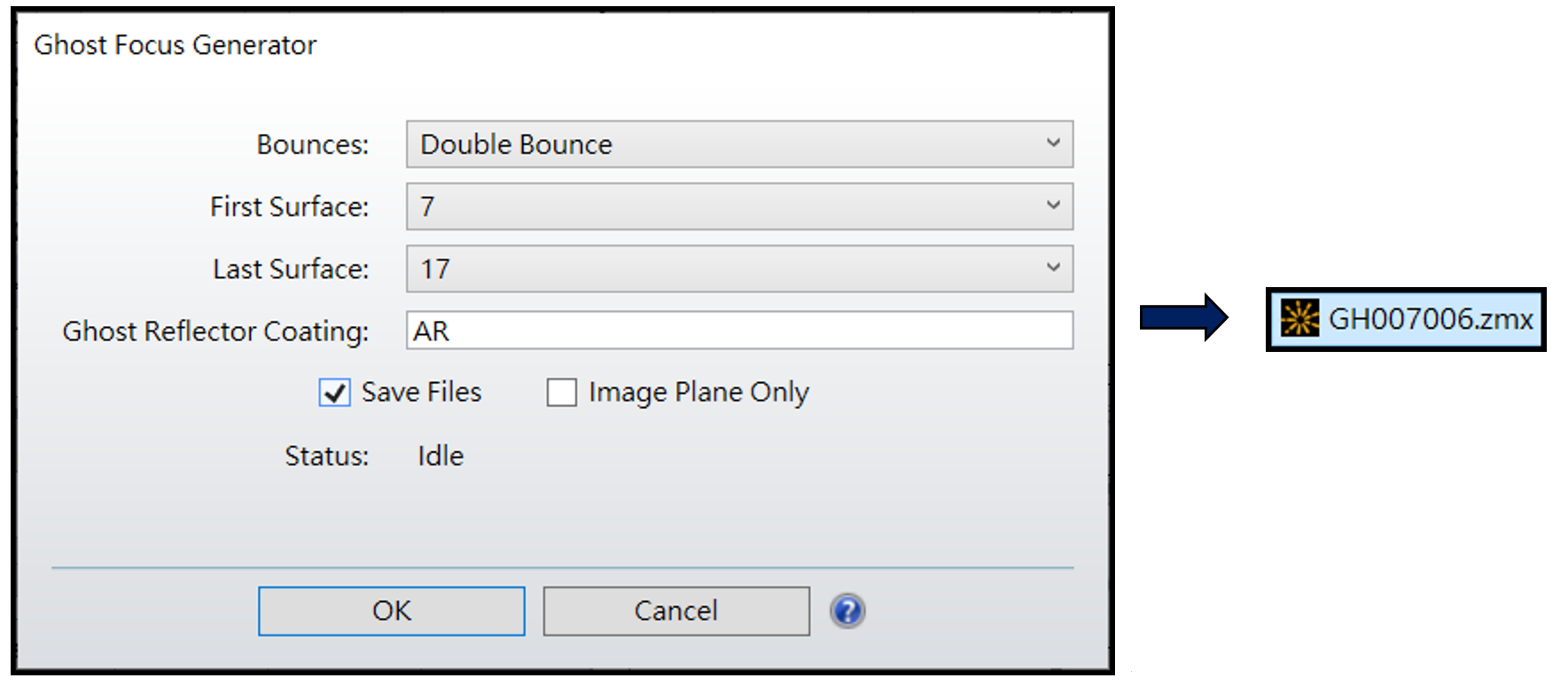Image resolution: width=1568 pixels, height=686 pixels.
Task: Click the Status Idle text
Action: [x=441, y=456]
